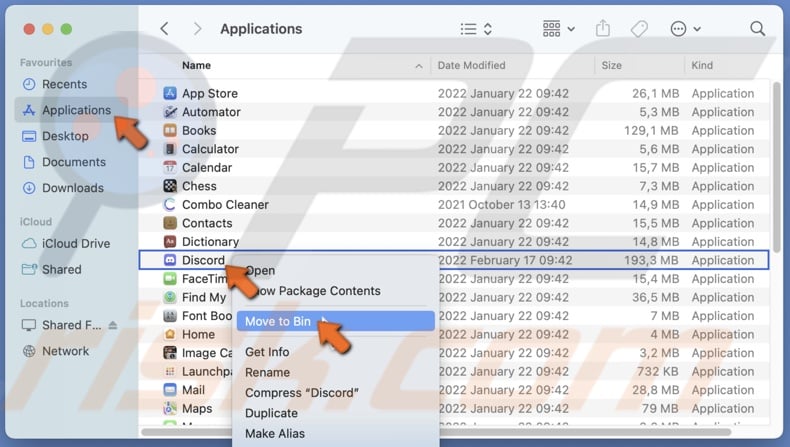The image size is (790, 447).
Task: Toggle sort direction arrow in Name column
Action: click(x=419, y=66)
